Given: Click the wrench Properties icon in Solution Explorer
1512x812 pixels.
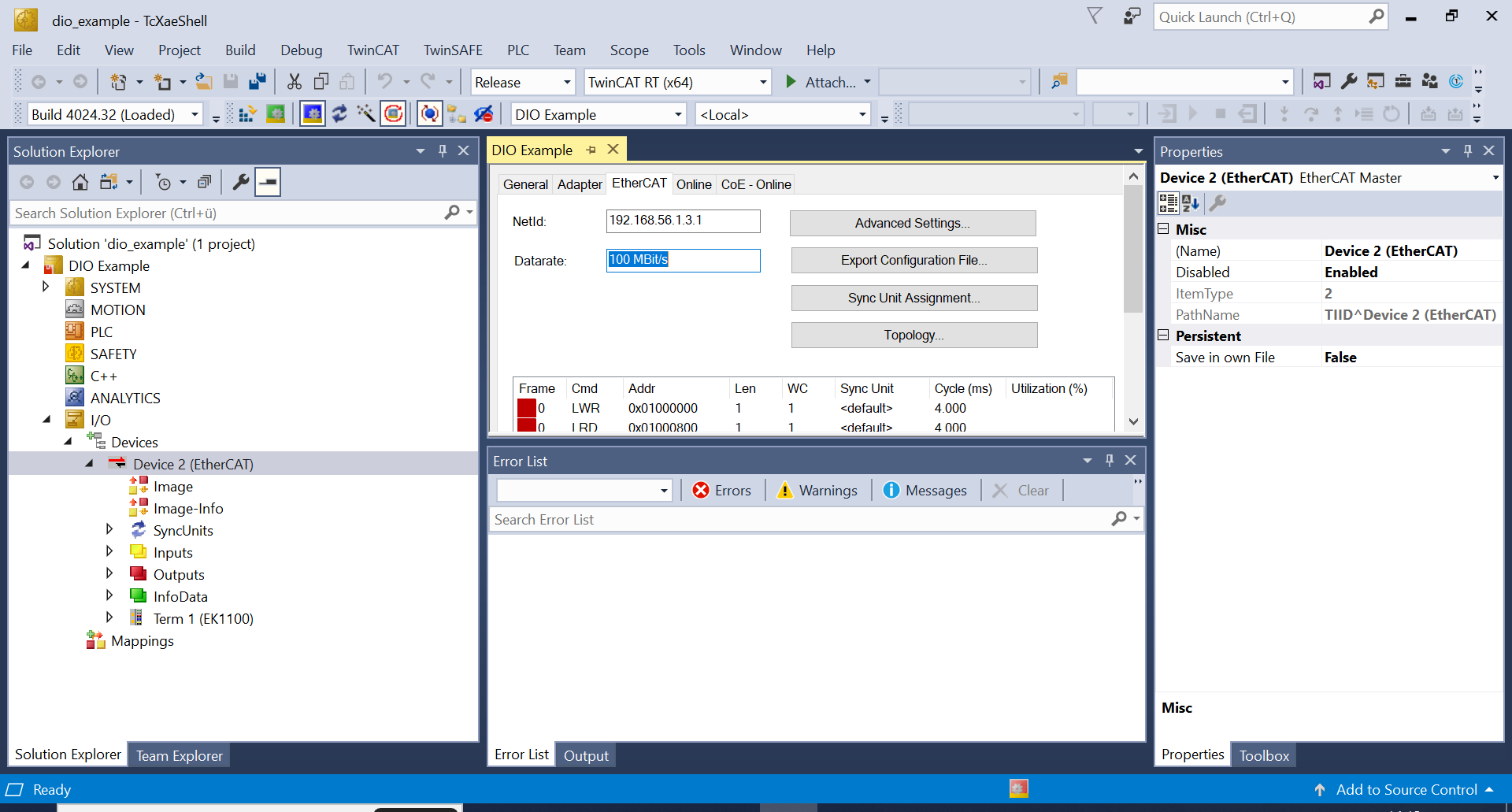Looking at the screenshot, I should click(241, 183).
